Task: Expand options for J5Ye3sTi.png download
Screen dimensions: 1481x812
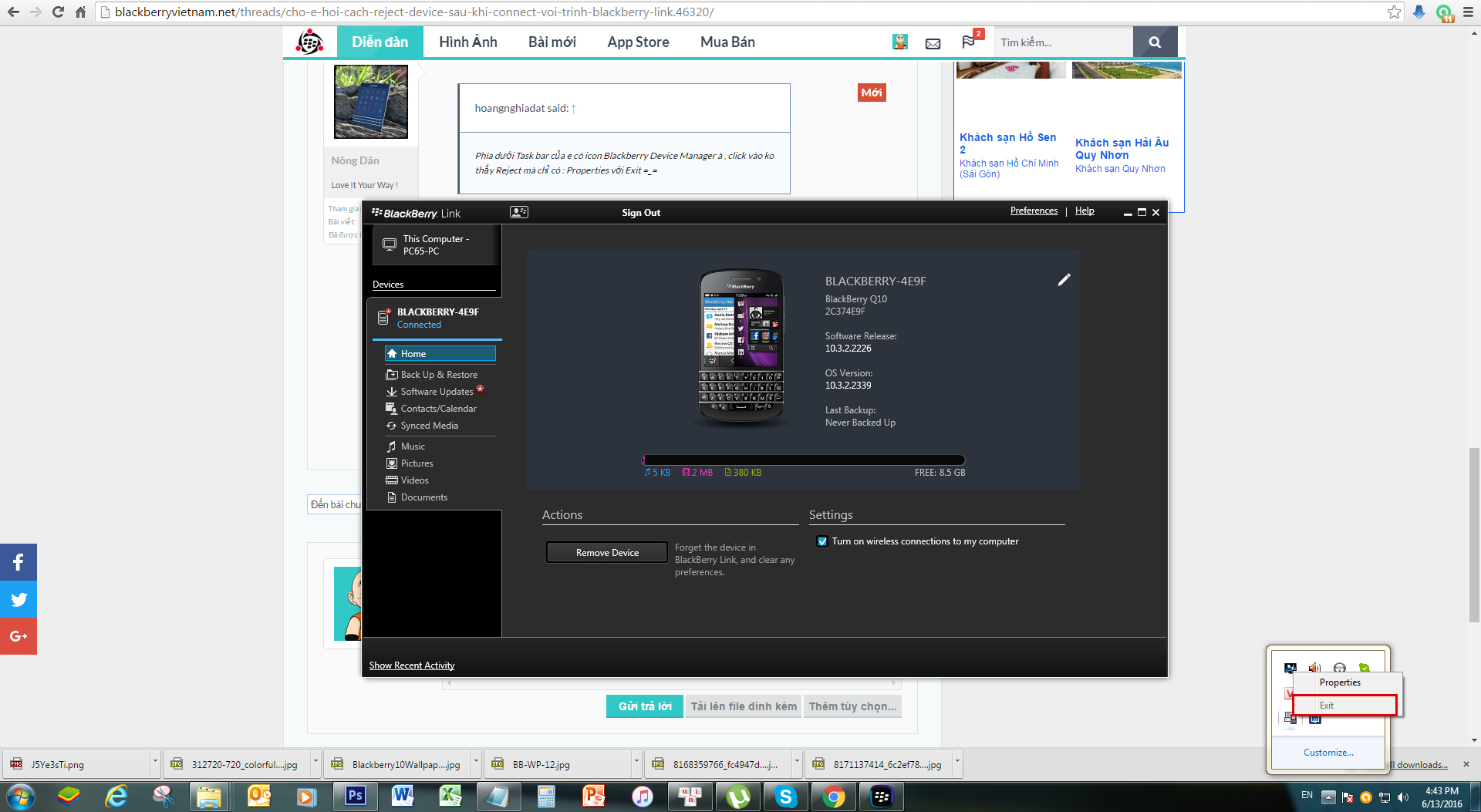Action: coord(155,763)
